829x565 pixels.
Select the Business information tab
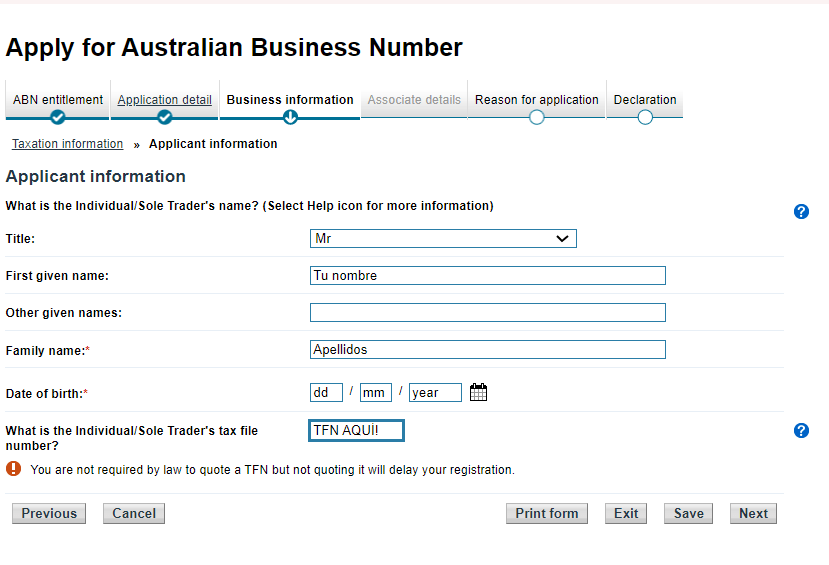290,100
